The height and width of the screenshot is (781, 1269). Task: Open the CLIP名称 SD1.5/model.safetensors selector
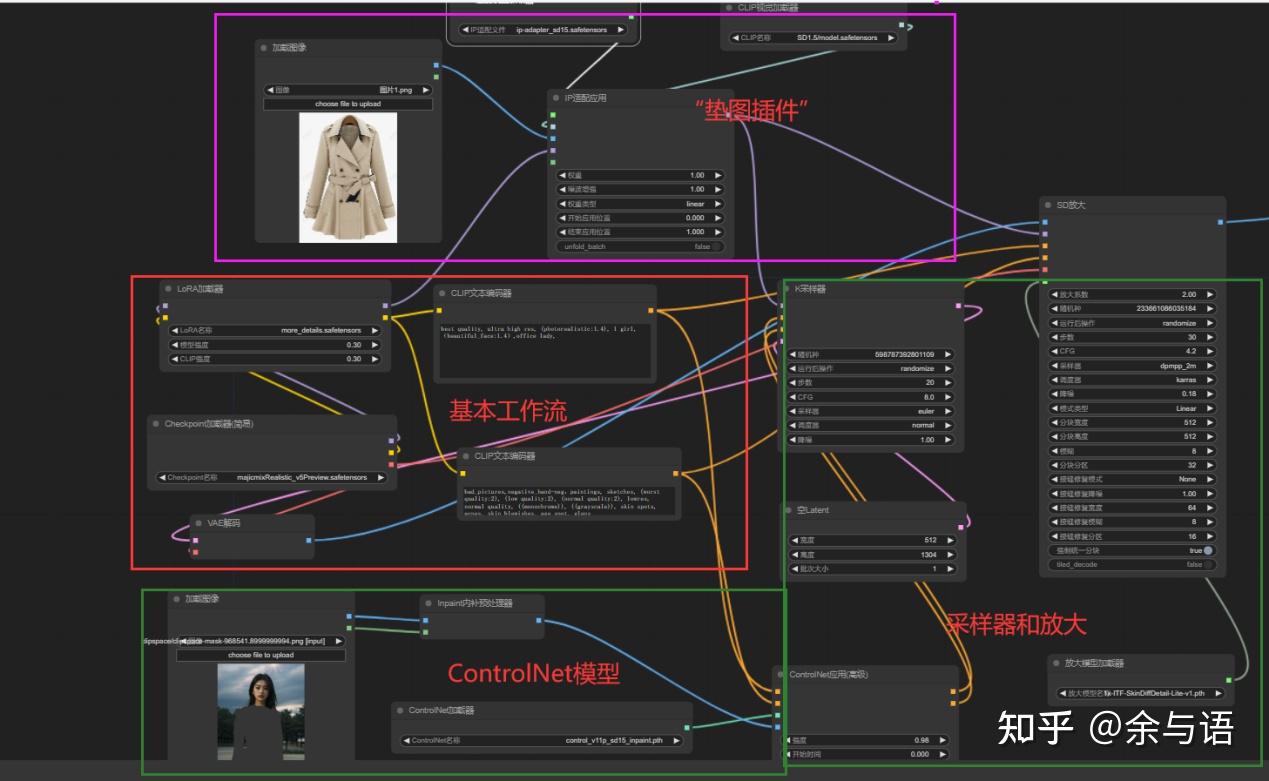pyautogui.click(x=814, y=38)
